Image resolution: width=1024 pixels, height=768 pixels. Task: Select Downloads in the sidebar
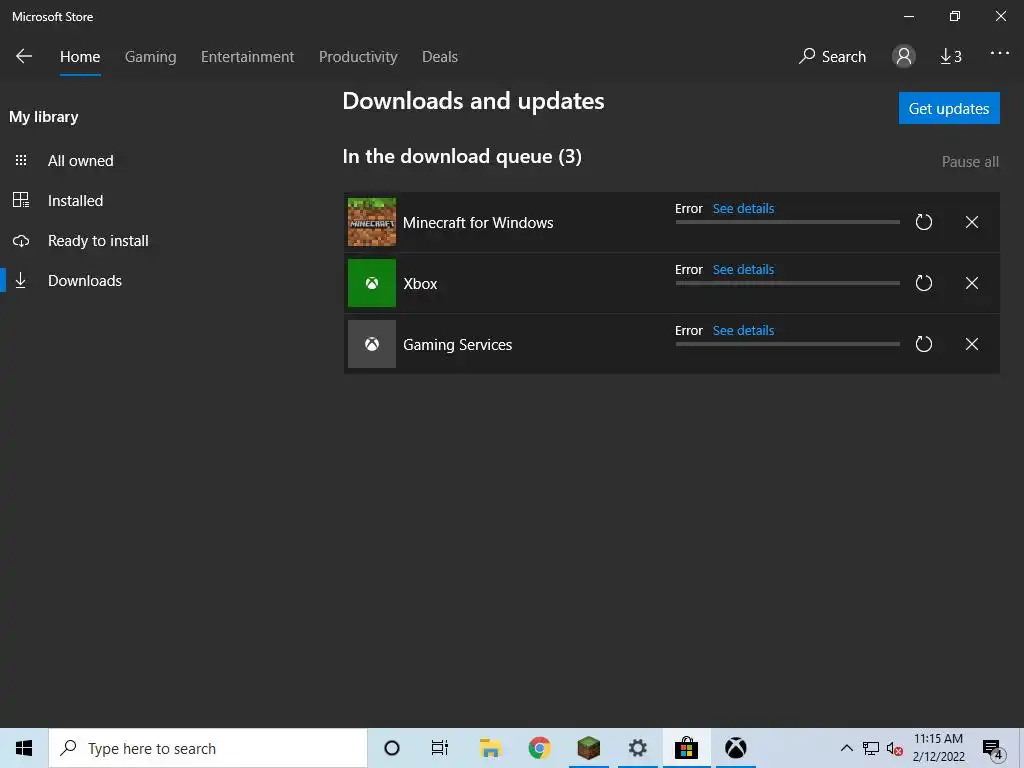click(x=85, y=281)
